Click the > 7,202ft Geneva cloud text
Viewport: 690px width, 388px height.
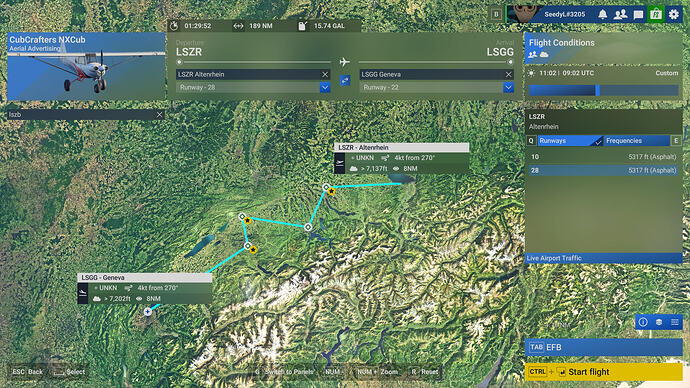(x=117, y=299)
